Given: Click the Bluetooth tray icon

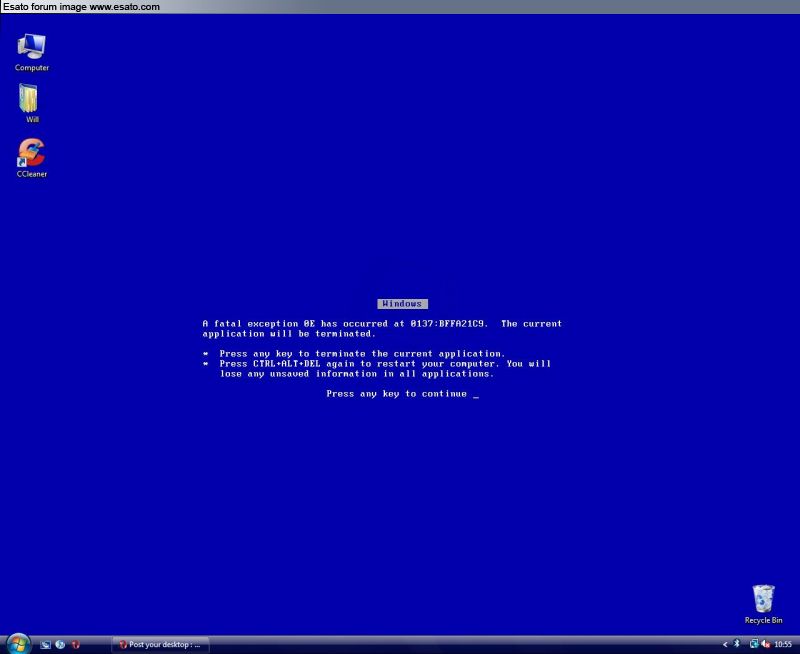Looking at the screenshot, I should click(737, 644).
